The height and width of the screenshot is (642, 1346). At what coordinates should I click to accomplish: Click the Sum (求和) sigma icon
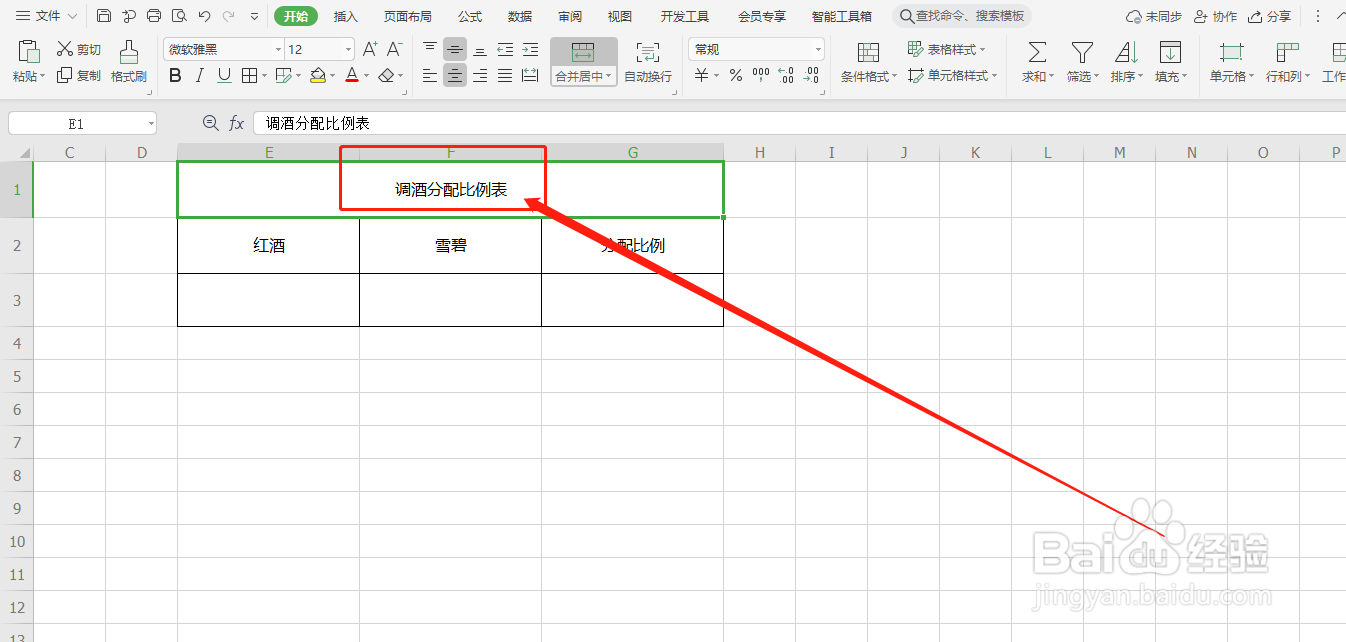click(1038, 52)
